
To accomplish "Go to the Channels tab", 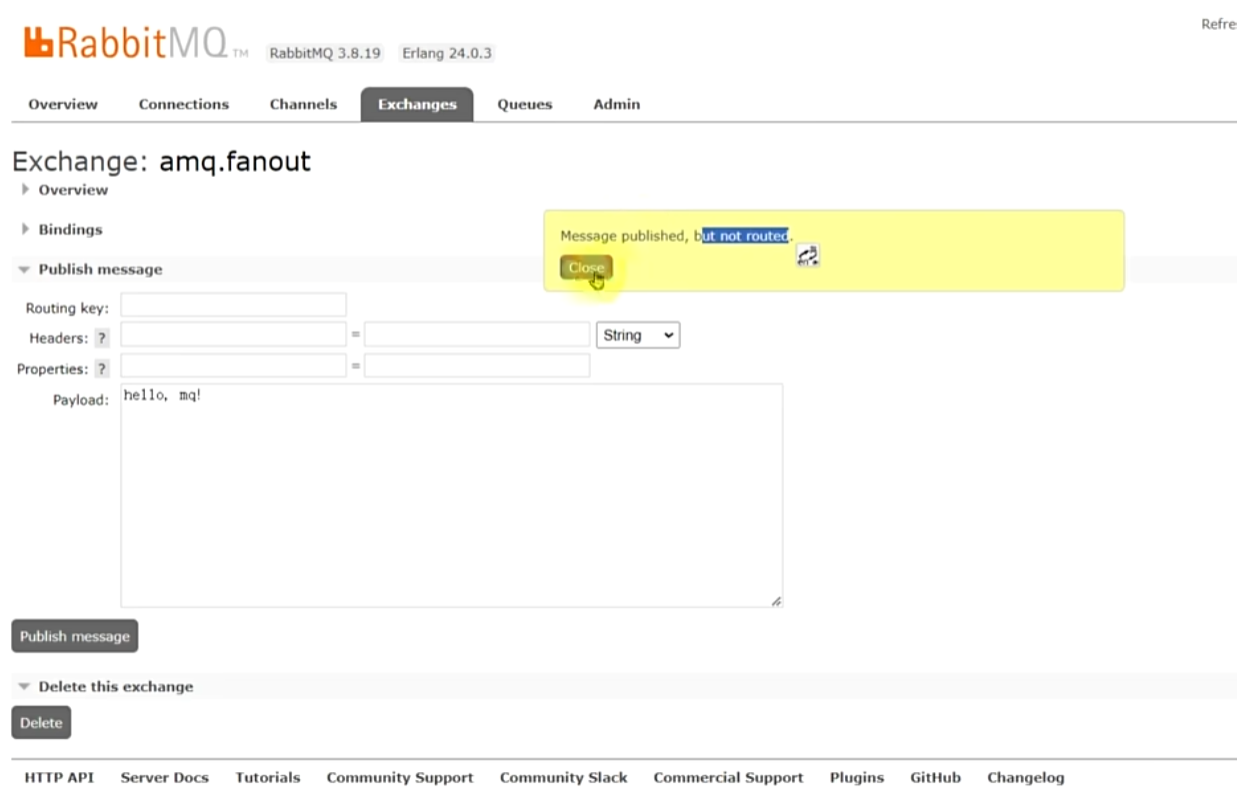I will pos(303,104).
